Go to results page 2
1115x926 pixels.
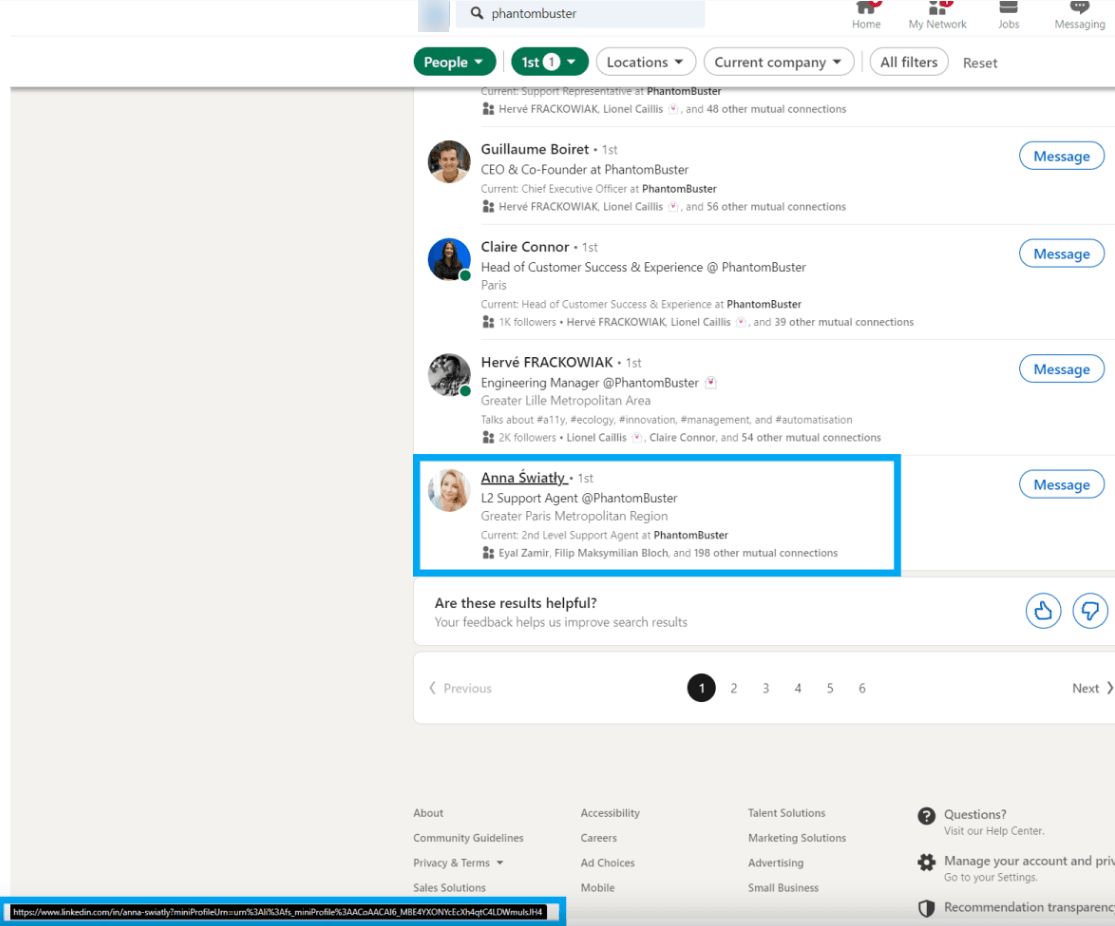733,688
